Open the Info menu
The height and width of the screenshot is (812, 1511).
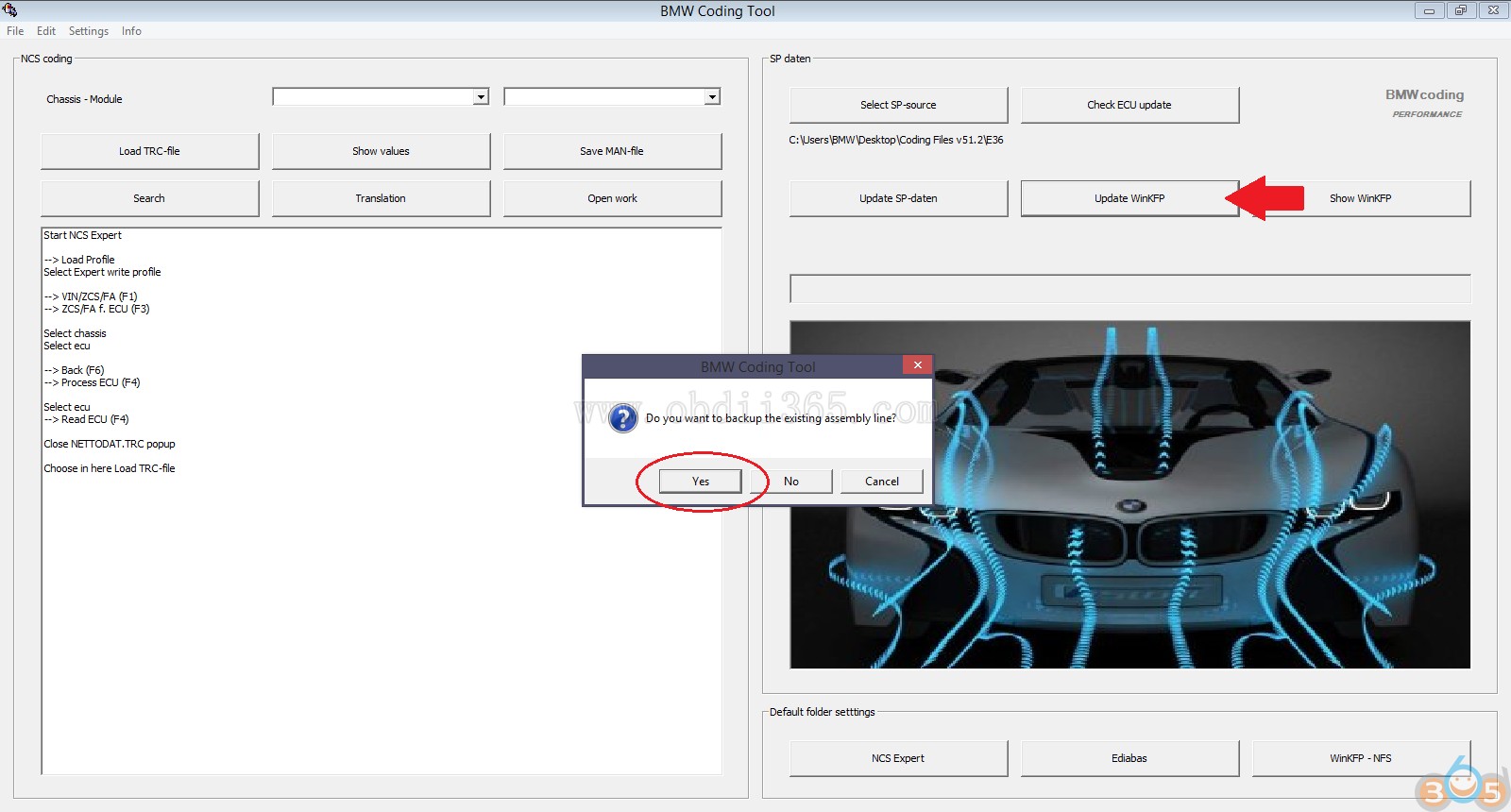tap(131, 31)
